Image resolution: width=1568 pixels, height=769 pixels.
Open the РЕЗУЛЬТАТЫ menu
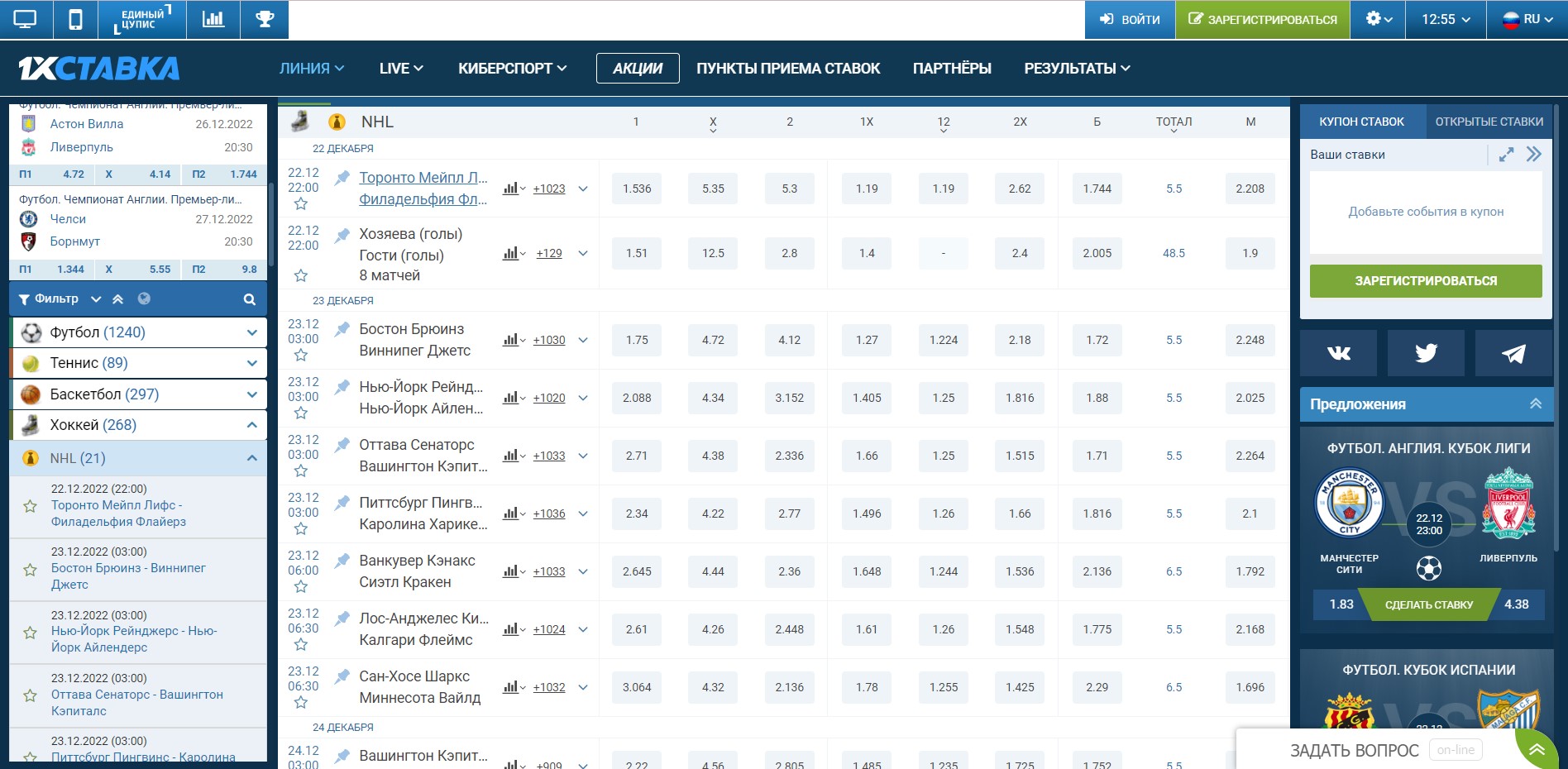(1077, 69)
